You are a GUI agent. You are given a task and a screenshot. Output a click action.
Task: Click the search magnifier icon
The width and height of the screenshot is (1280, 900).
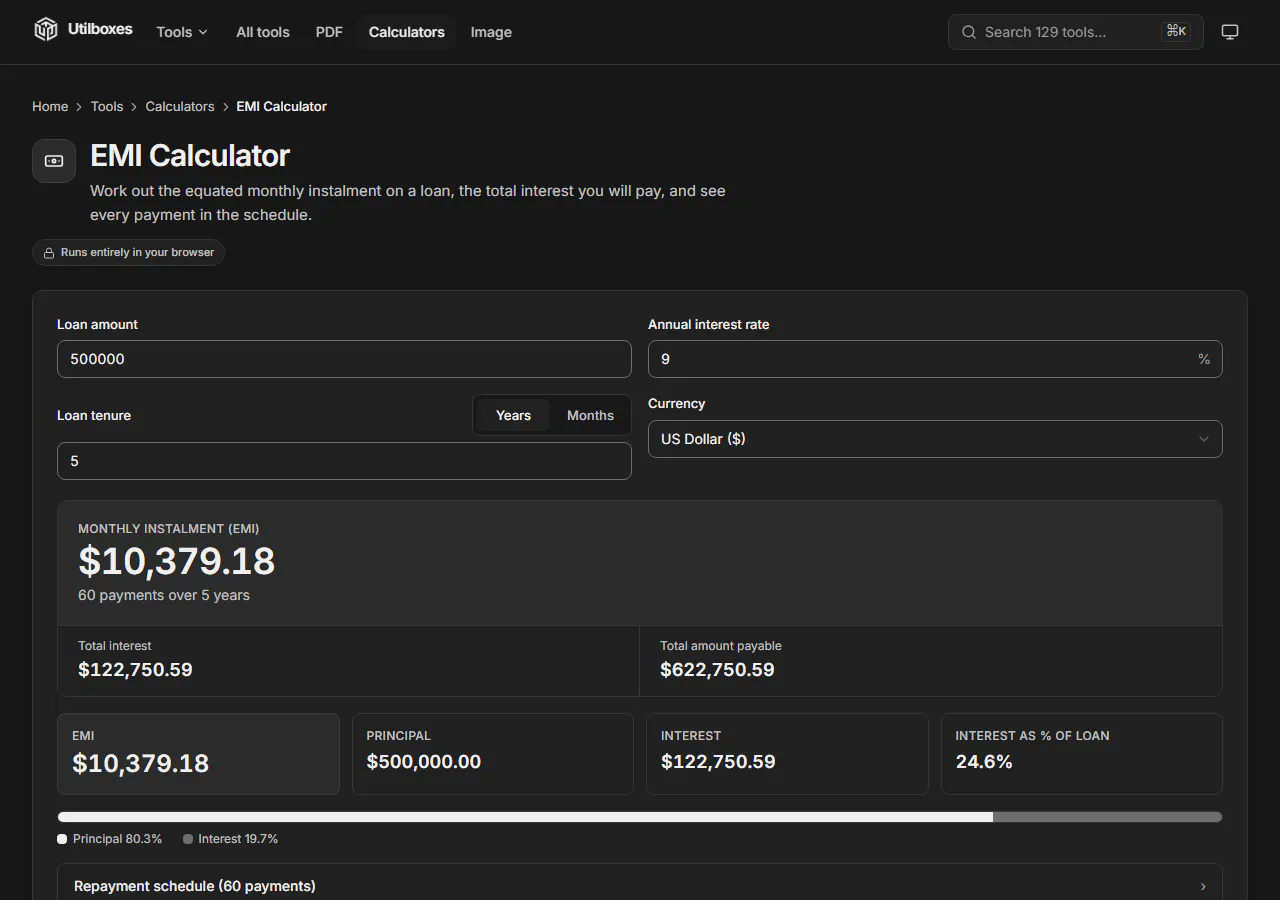pos(969,32)
